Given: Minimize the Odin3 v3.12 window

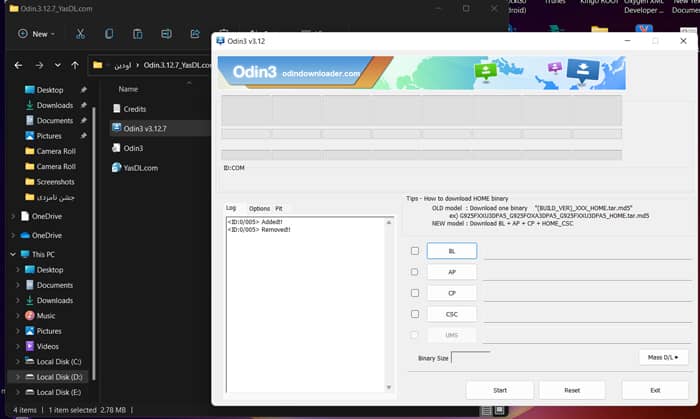Looking at the screenshot, I should pos(627,41).
